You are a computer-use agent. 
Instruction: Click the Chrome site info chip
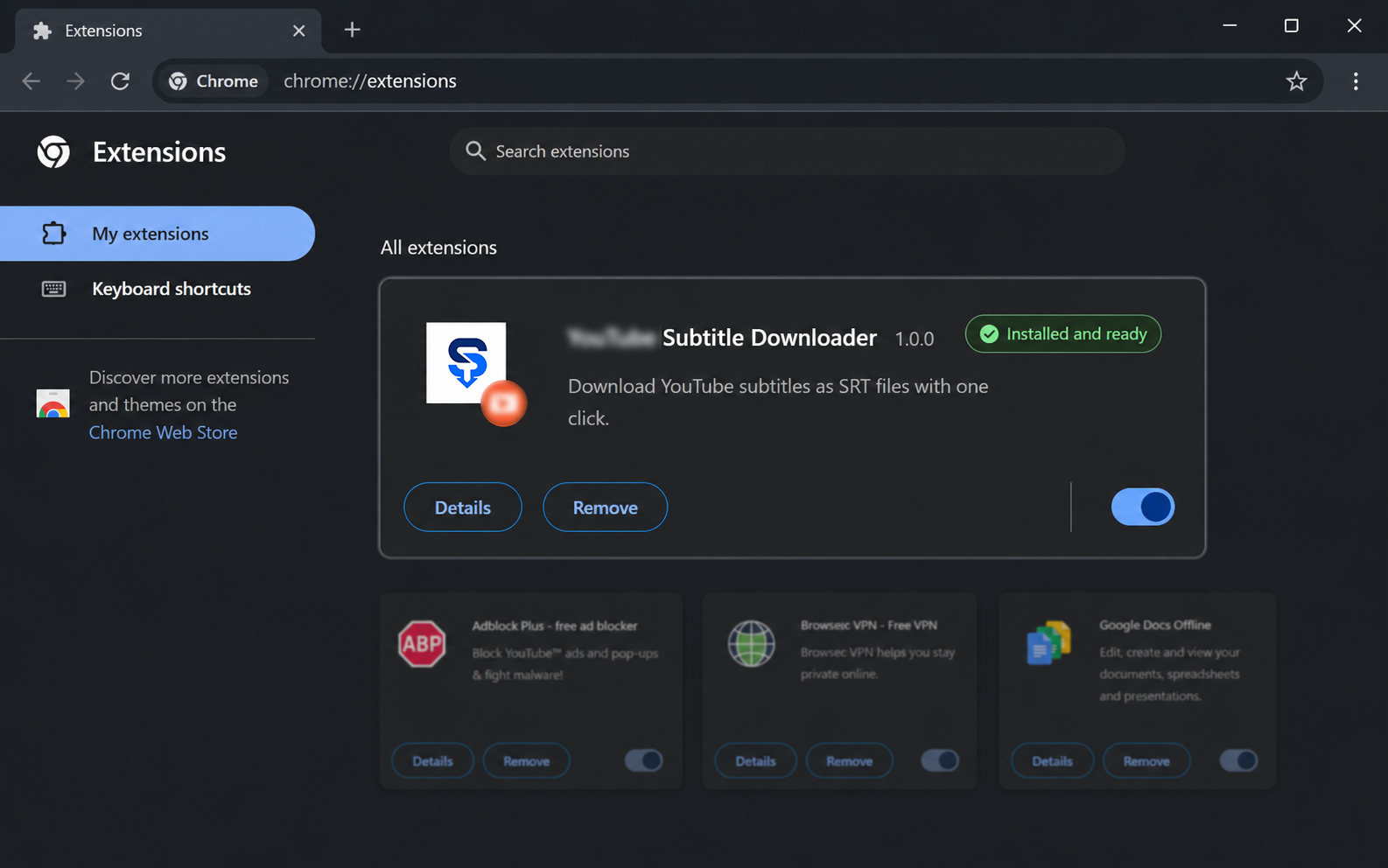click(x=214, y=81)
